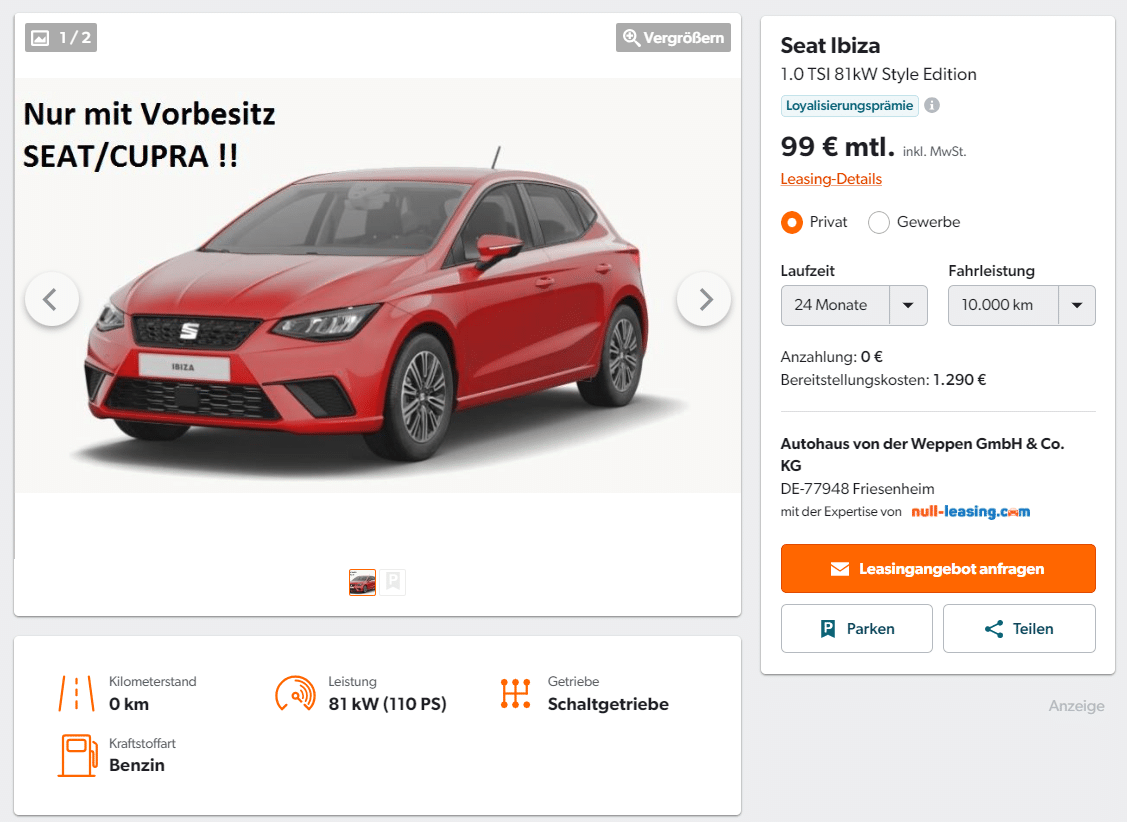1127x822 pixels.
Task: Click the Getriebe gearshift icon
Action: coord(515,693)
